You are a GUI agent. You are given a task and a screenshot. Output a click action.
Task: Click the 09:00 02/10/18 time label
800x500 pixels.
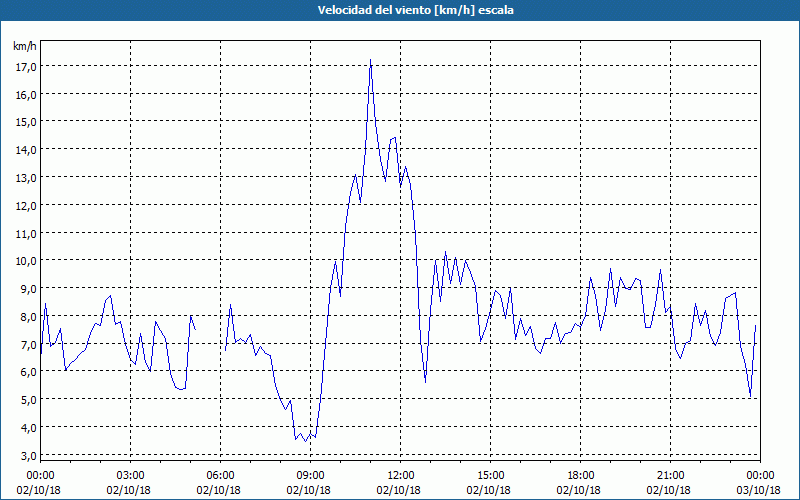pyautogui.click(x=309, y=483)
